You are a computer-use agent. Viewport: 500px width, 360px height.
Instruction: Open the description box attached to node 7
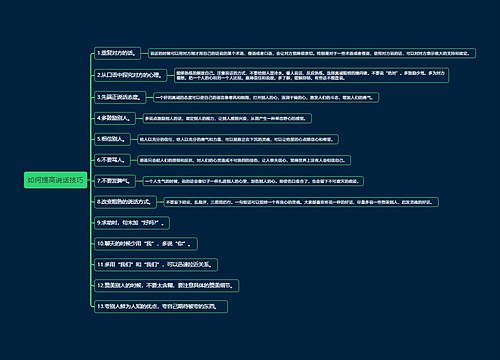point(253,181)
